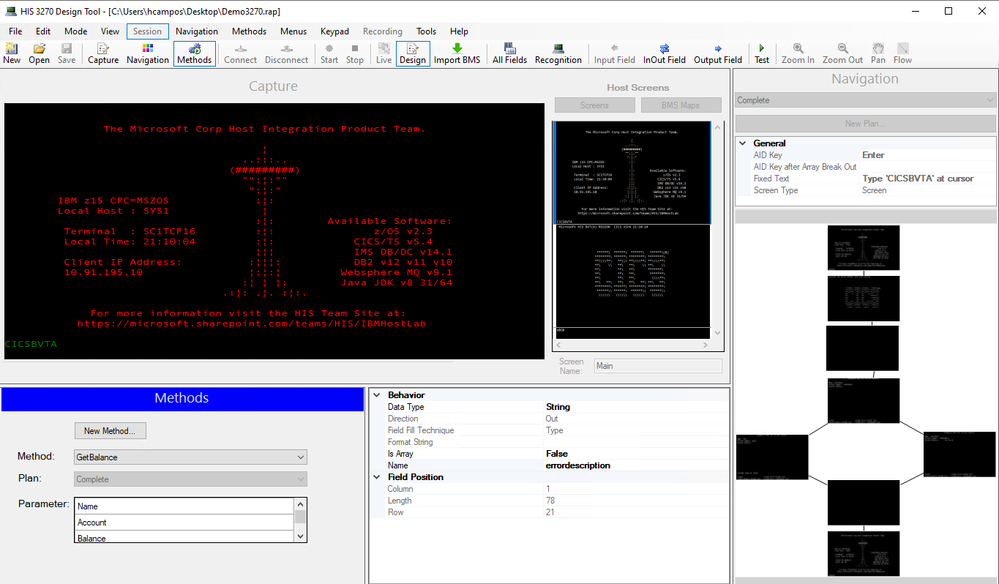Open the Complete dropdown in Navigation panel
This screenshot has height=584, width=999.
865,100
